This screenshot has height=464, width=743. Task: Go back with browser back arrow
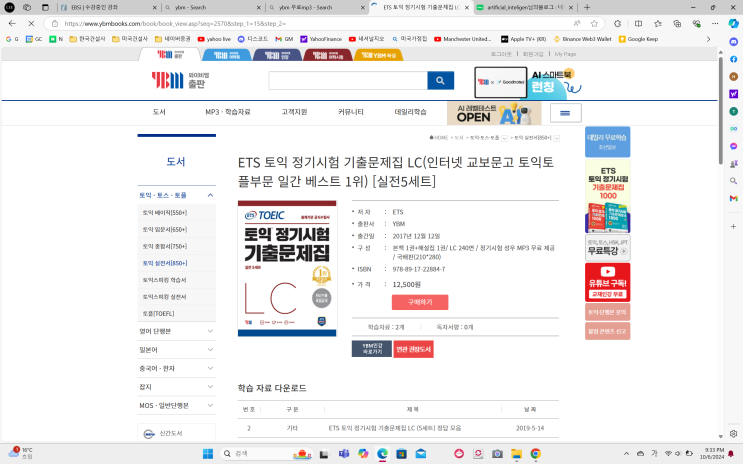click(x=12, y=23)
